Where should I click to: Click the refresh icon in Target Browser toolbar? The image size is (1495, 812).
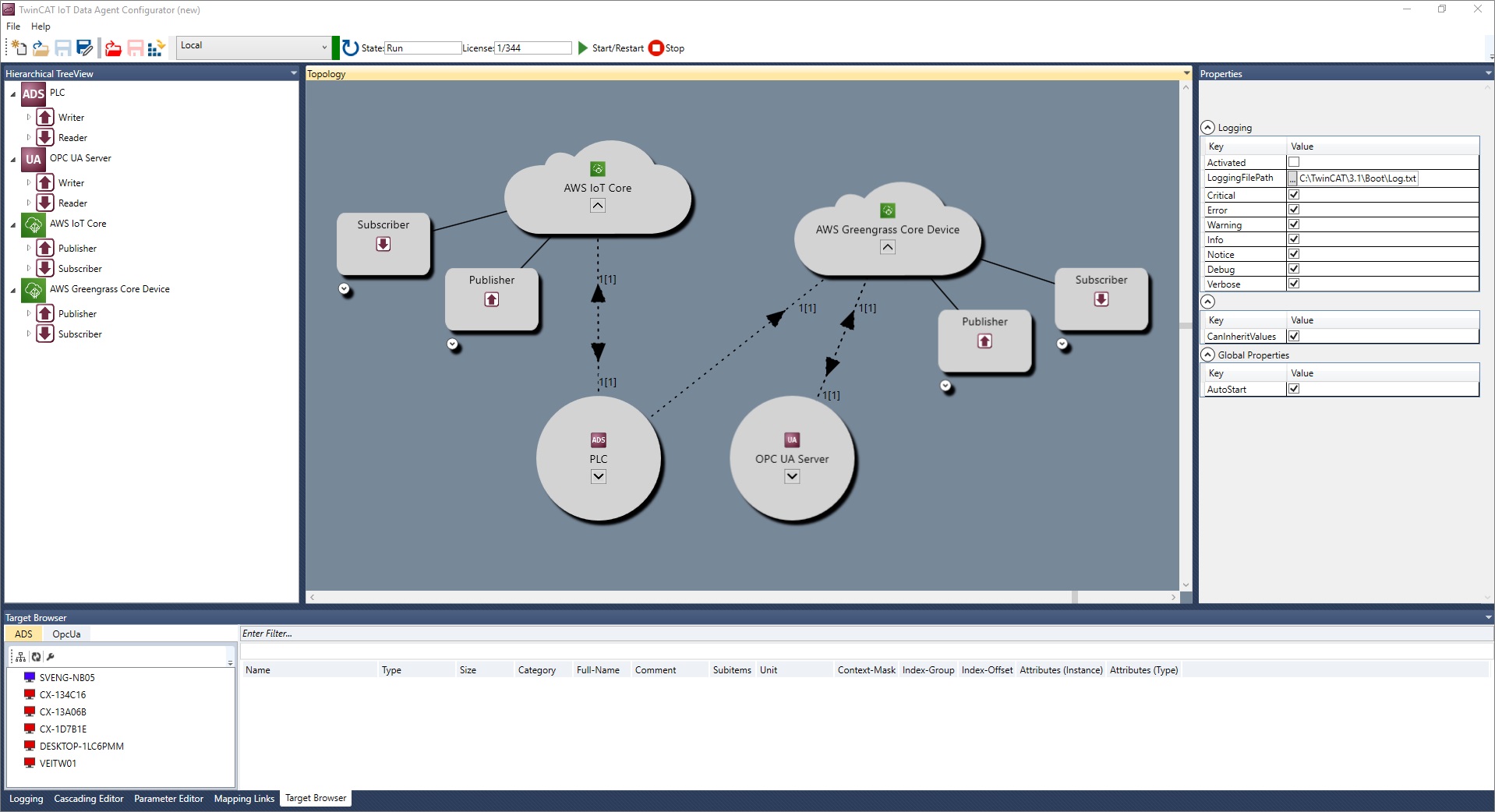click(36, 657)
